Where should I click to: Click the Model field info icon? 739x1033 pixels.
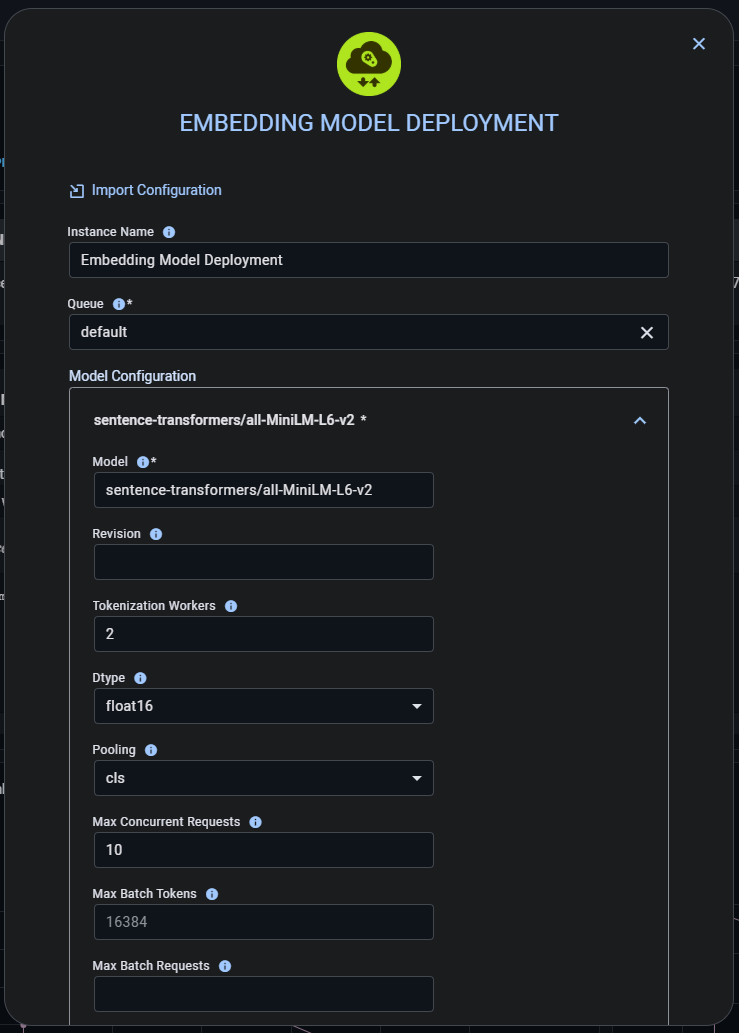click(x=145, y=461)
